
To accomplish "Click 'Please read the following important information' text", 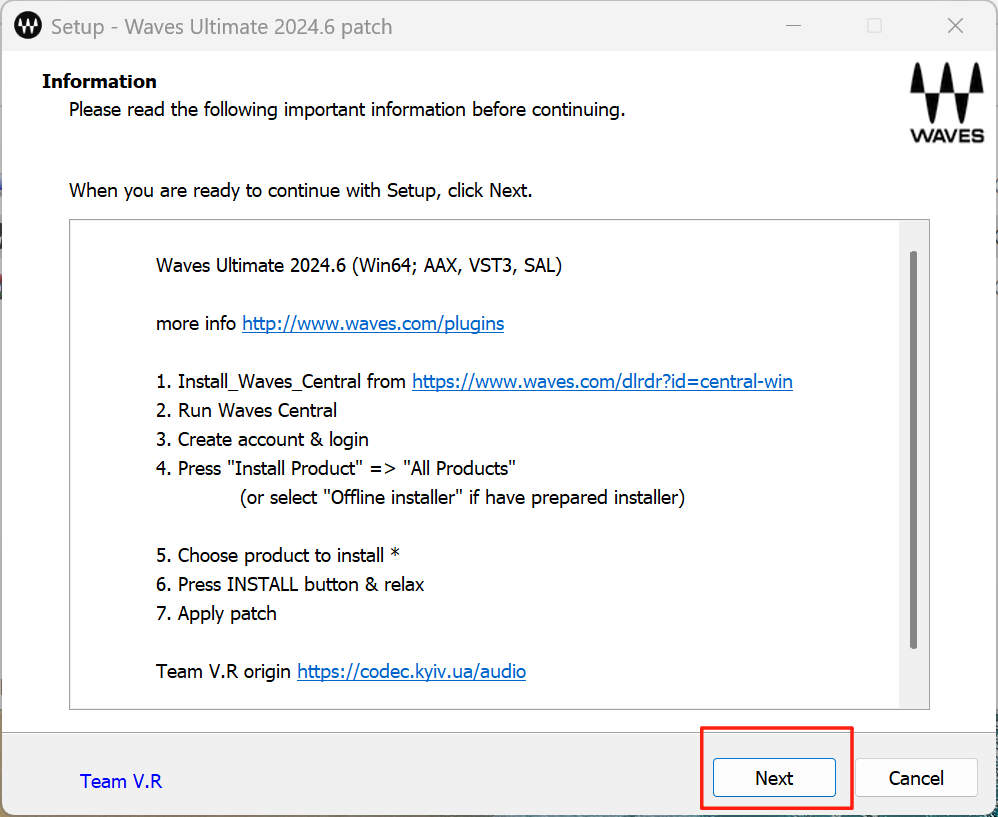I will (x=347, y=110).
